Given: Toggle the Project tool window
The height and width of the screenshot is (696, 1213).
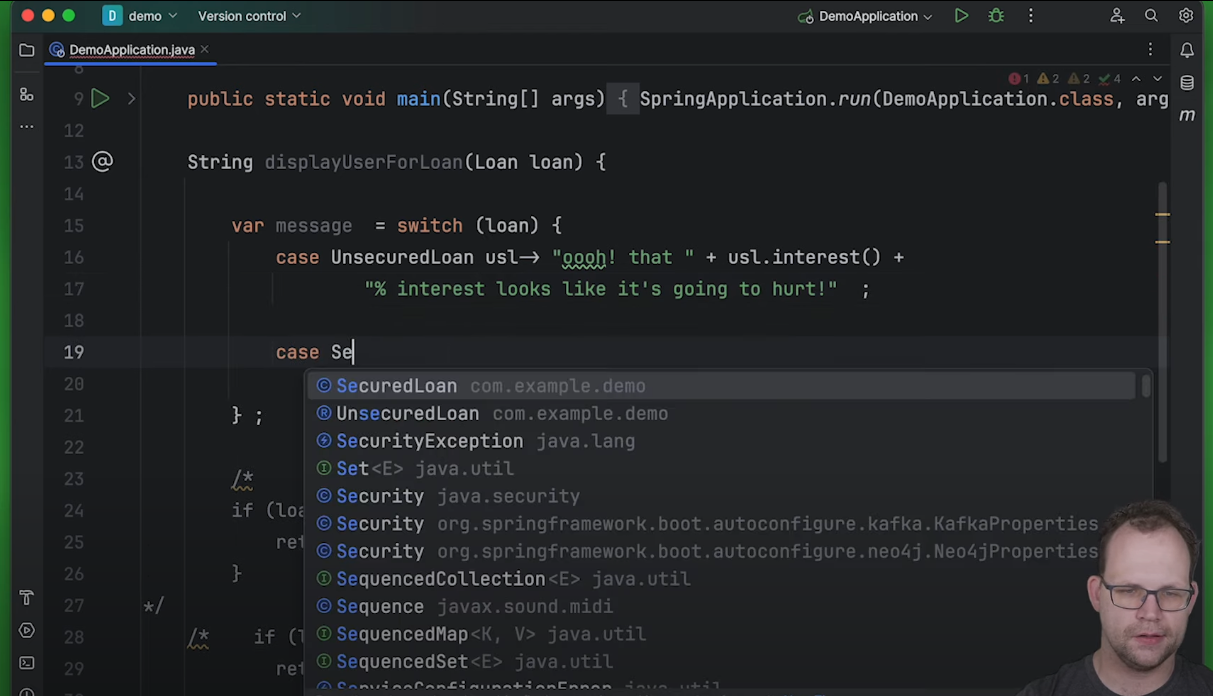Looking at the screenshot, I should click(x=27, y=49).
